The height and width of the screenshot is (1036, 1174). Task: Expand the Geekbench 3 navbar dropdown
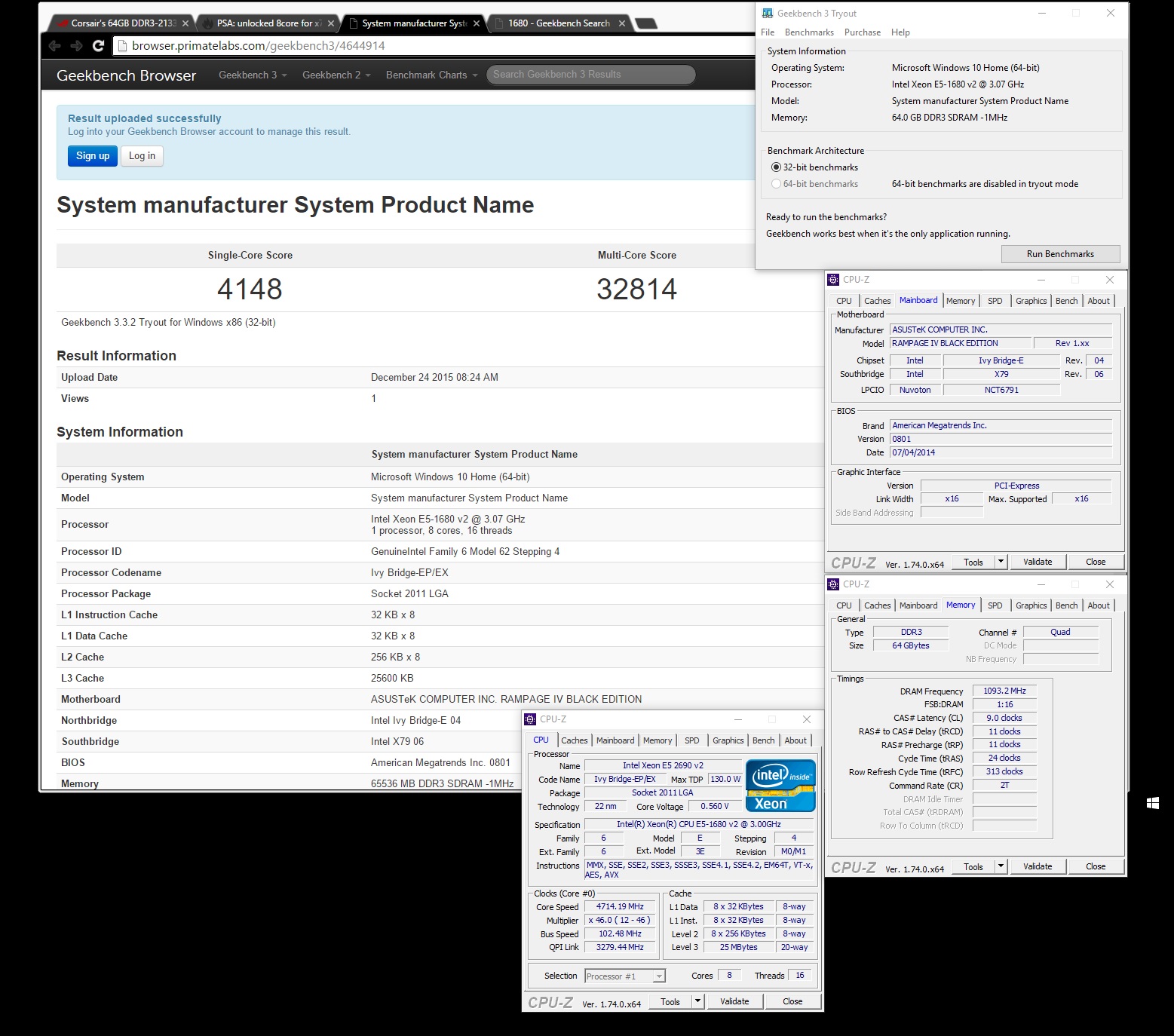click(253, 75)
